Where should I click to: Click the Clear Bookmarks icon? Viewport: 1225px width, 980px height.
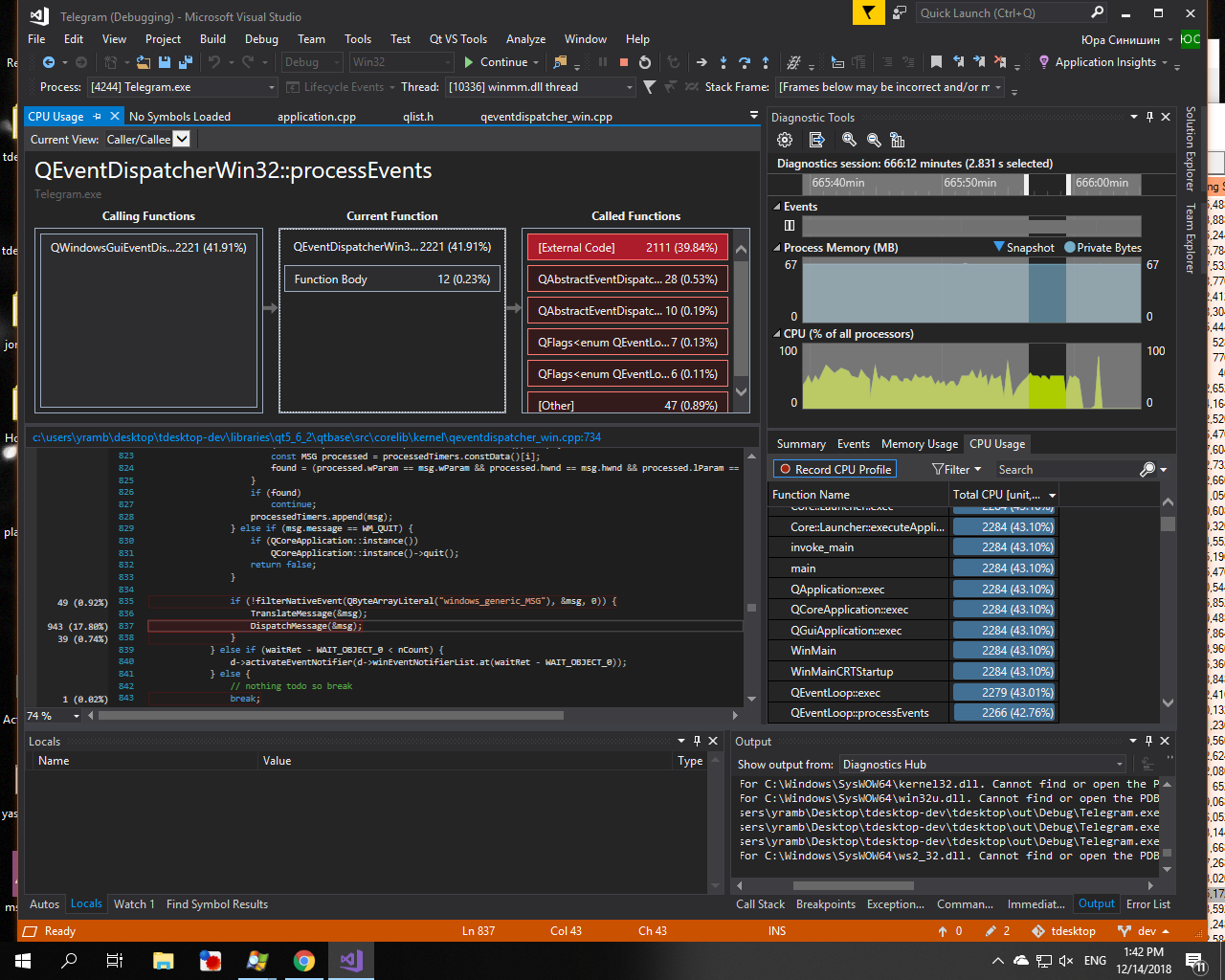(1000, 62)
